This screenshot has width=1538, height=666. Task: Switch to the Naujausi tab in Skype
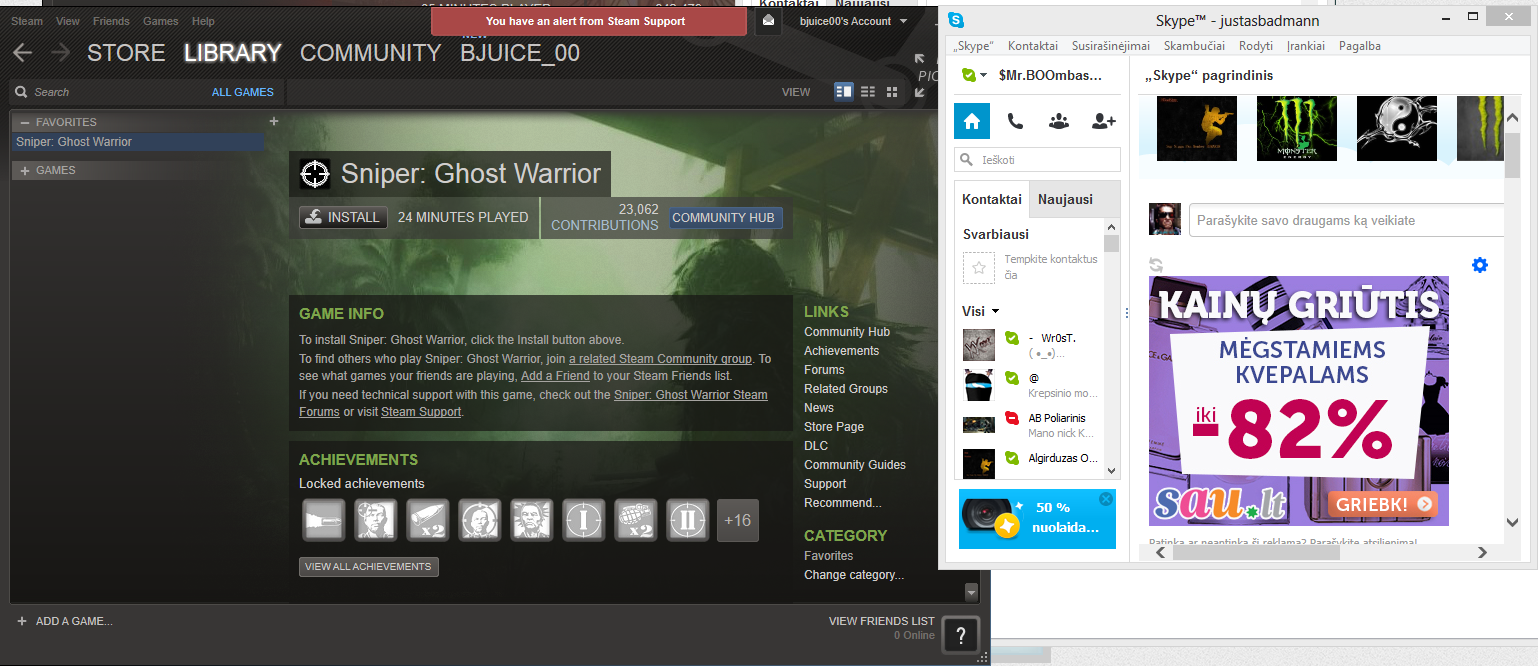(1065, 199)
